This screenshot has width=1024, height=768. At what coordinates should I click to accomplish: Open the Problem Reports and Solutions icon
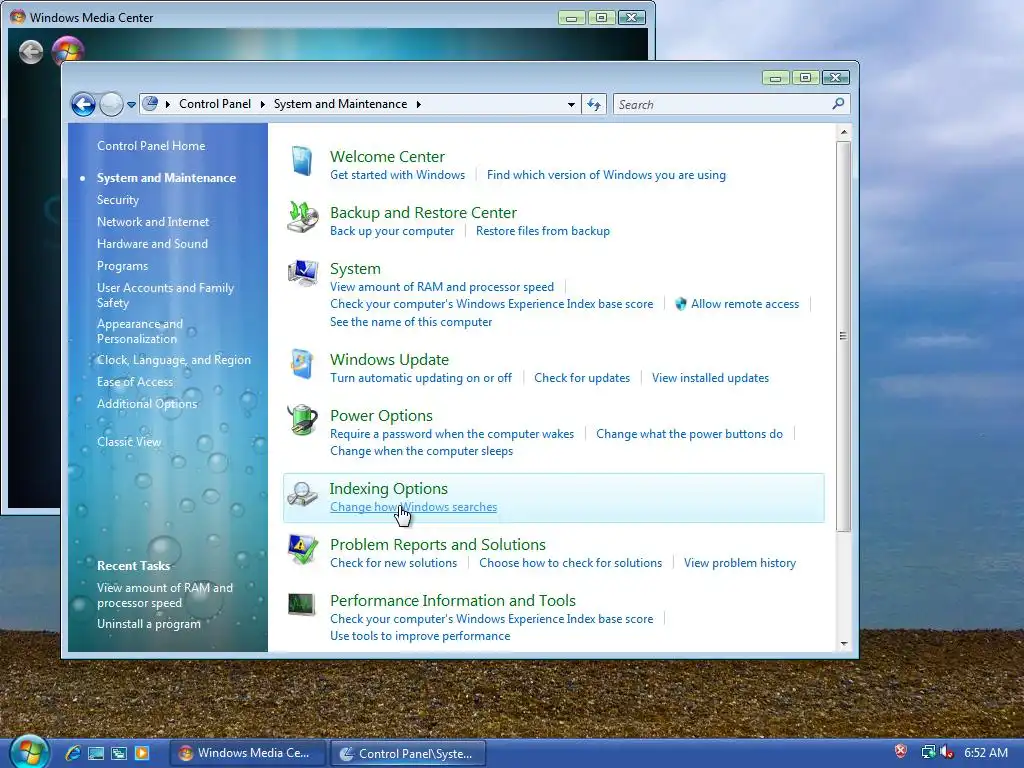302,549
